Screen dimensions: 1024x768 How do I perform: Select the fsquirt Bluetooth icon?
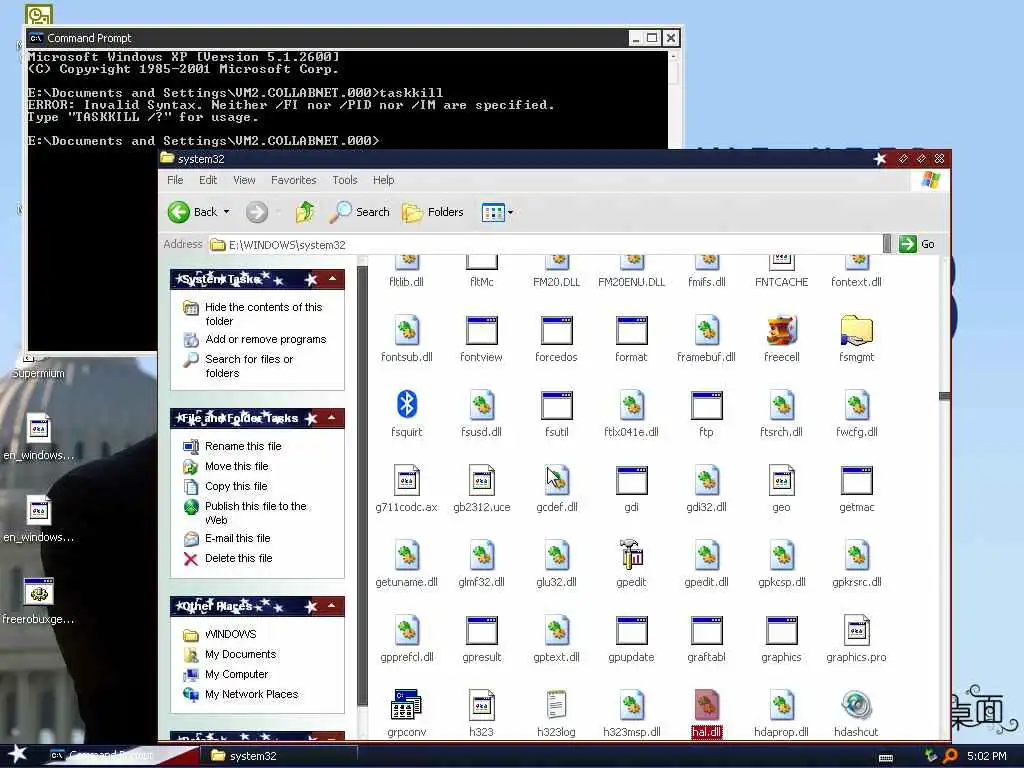click(x=406, y=405)
